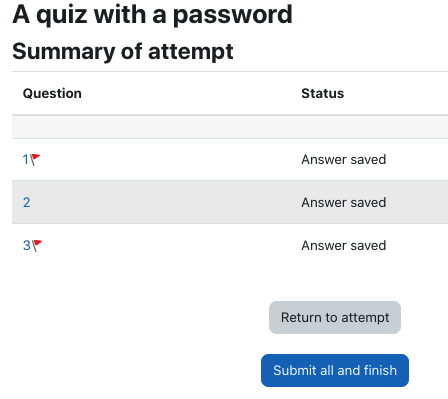
Task: Click the Status column header
Action: 322,94
